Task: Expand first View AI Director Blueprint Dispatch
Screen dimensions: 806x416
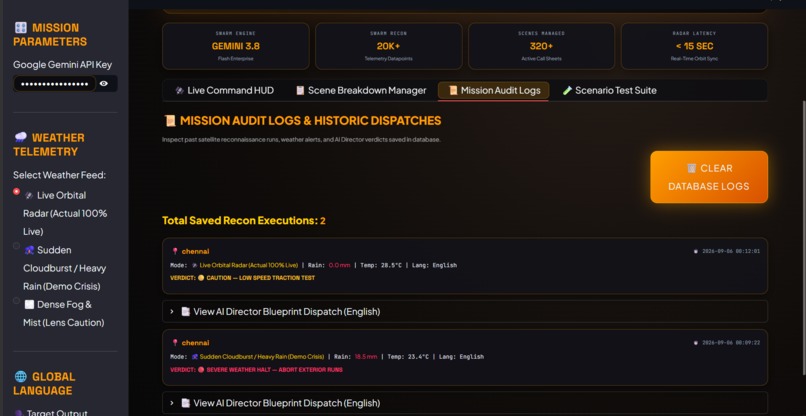Action: [465, 312]
